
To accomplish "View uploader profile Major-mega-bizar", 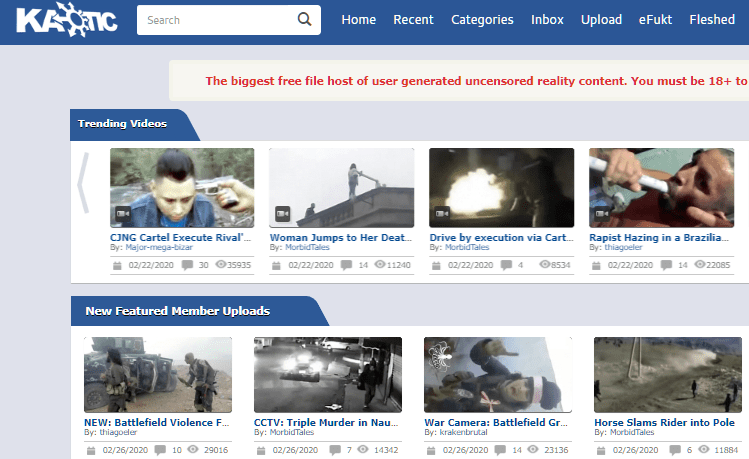I will (159, 247).
